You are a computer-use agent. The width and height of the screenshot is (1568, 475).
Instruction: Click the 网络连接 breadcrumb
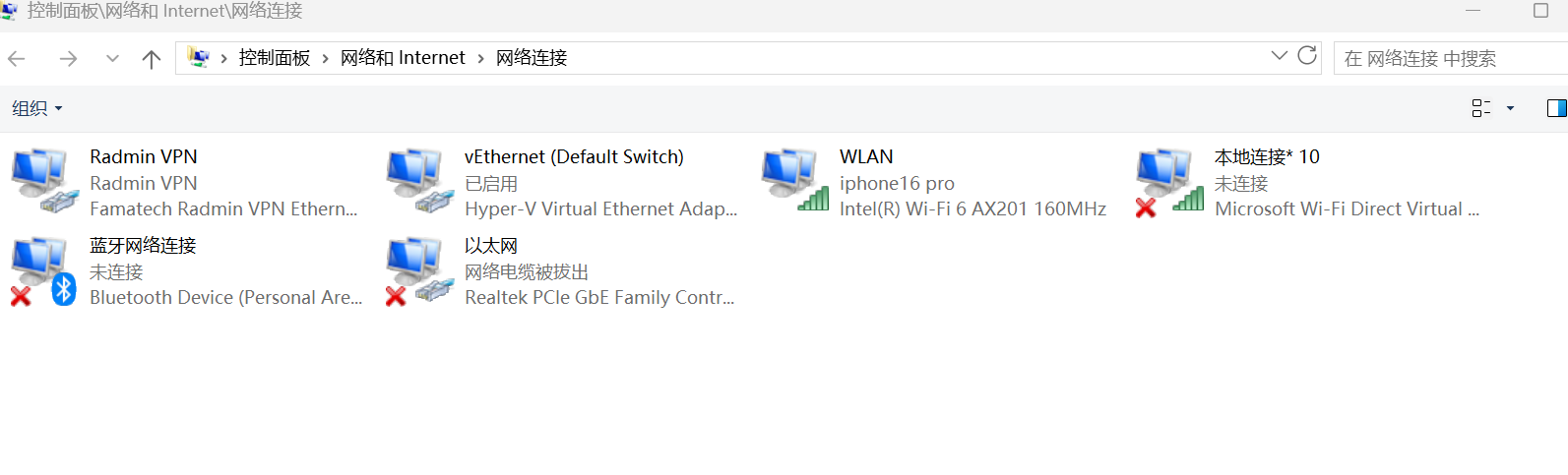pos(532,58)
